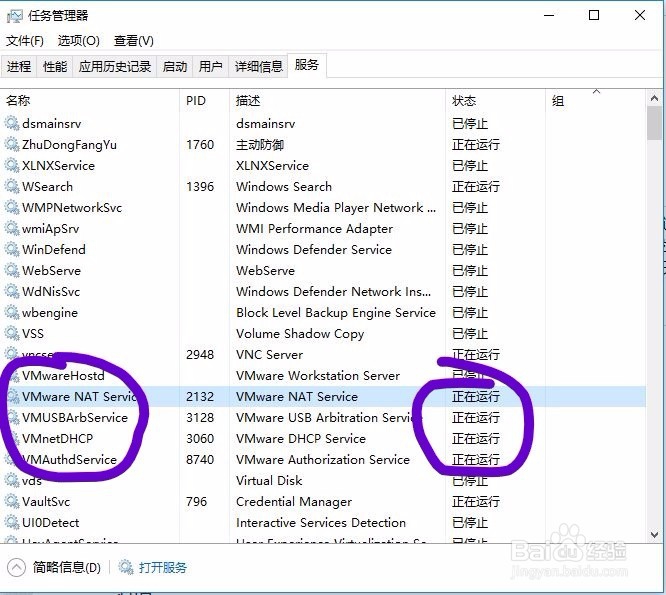The width and height of the screenshot is (666, 595).
Task: Click the gear icon next to WebServe
Action: tap(12, 271)
